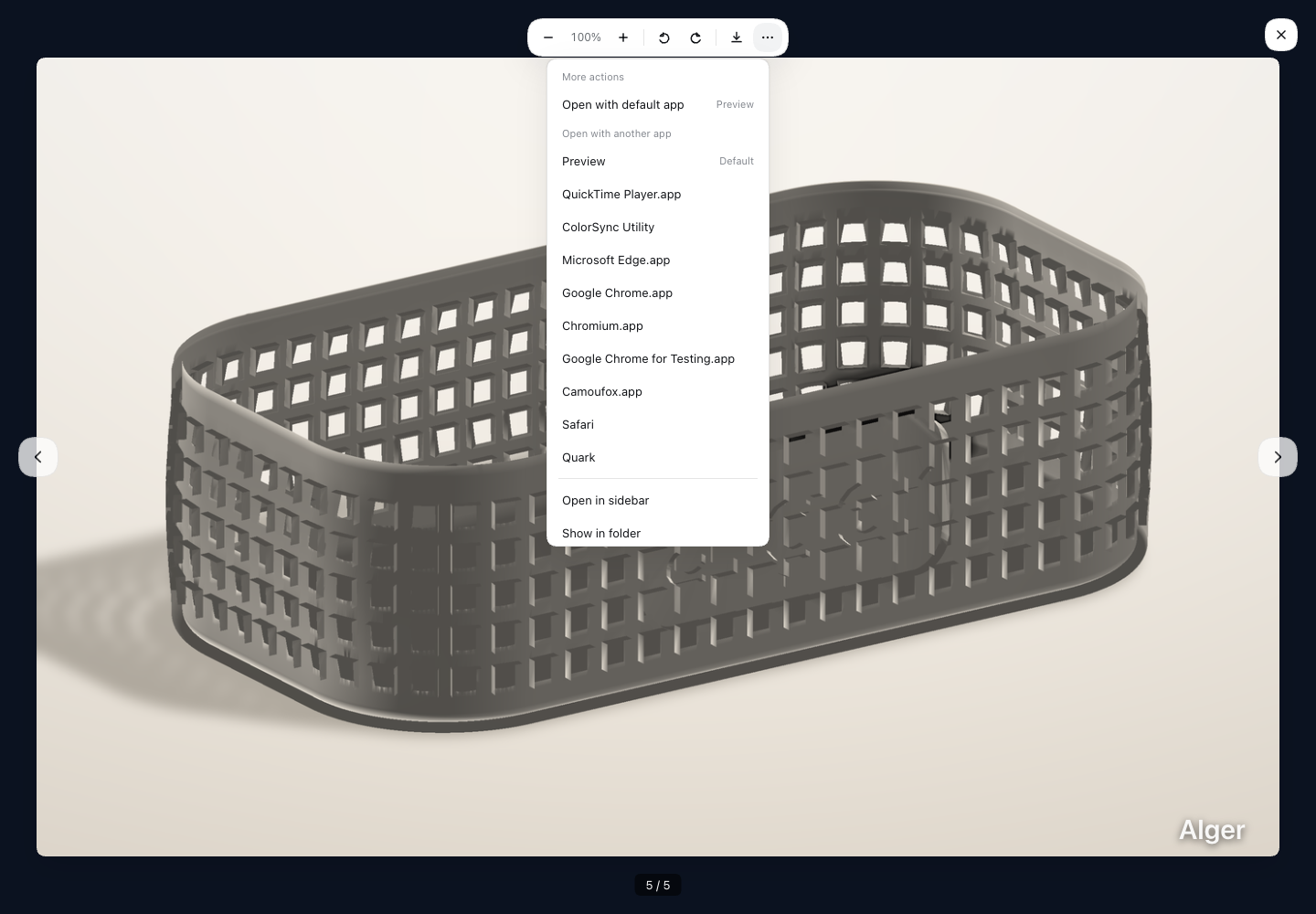Rotate image clockwise
The image size is (1316, 914).
pos(695,37)
